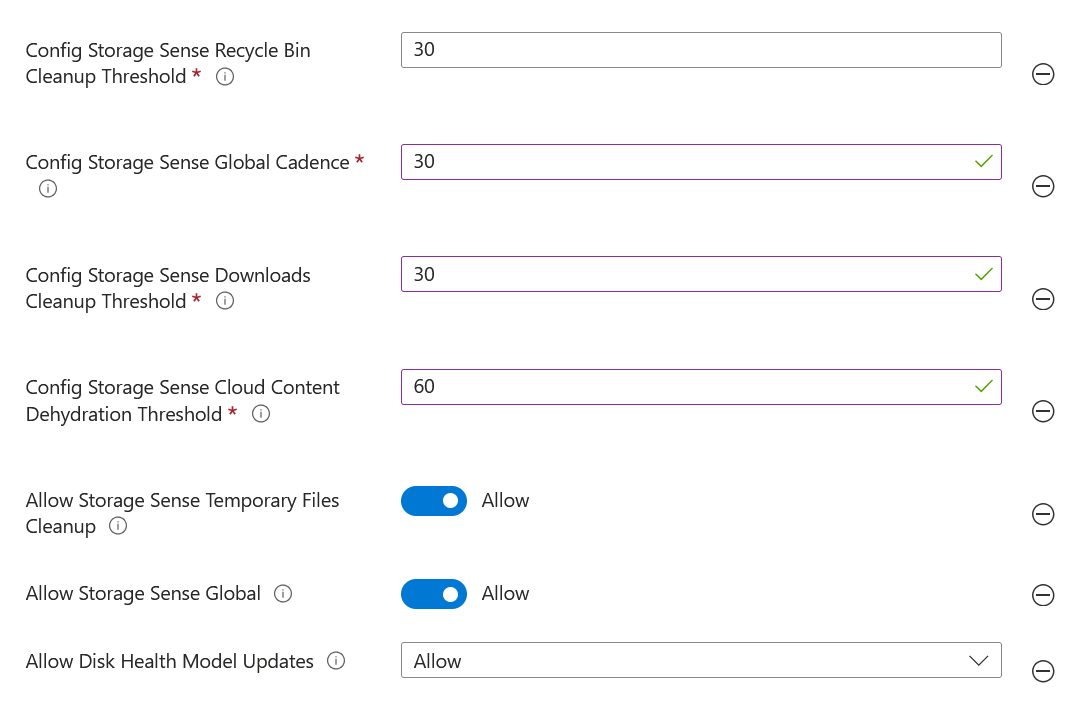Open Allow Disk Health Model Updates dropdown
This screenshot has width=1084, height=708.
tap(700, 660)
